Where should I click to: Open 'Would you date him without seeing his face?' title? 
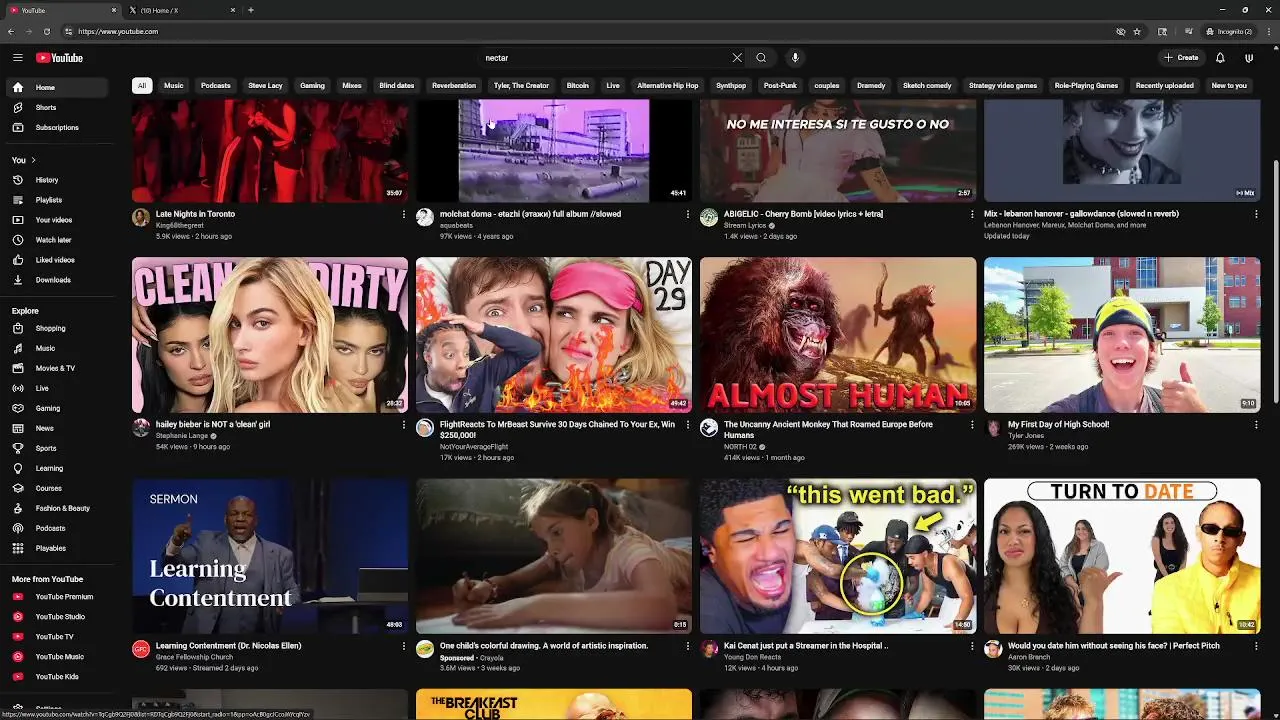coord(1114,646)
